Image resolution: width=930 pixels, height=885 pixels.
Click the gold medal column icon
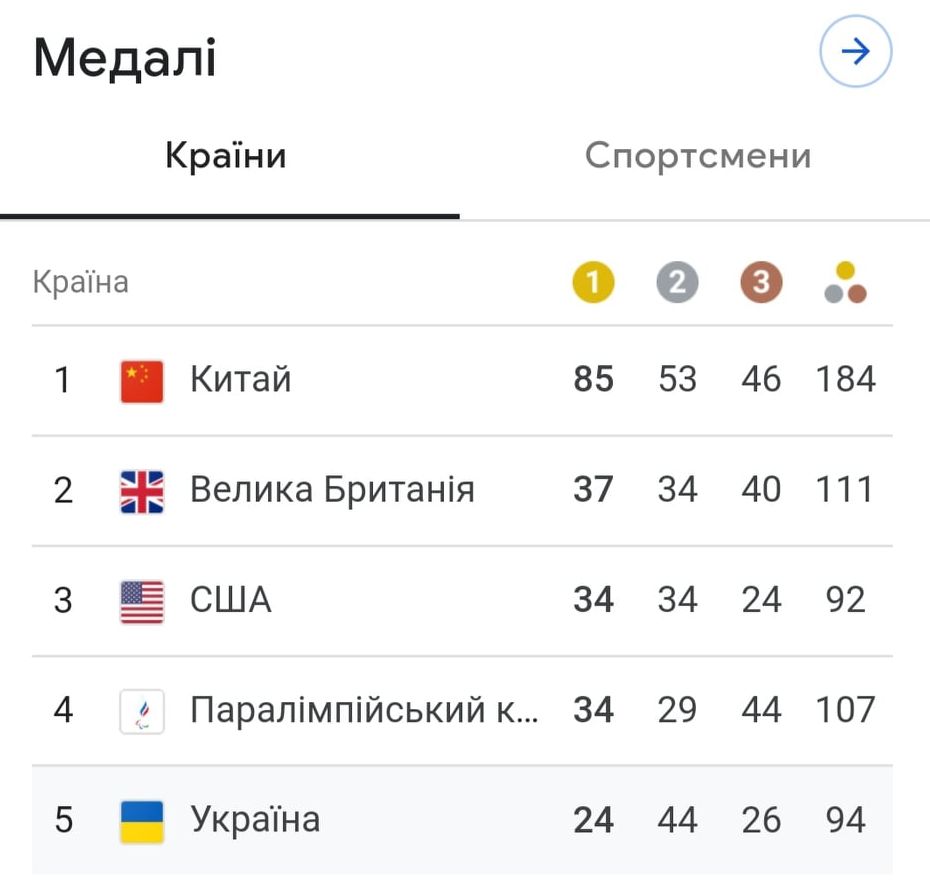tap(593, 283)
